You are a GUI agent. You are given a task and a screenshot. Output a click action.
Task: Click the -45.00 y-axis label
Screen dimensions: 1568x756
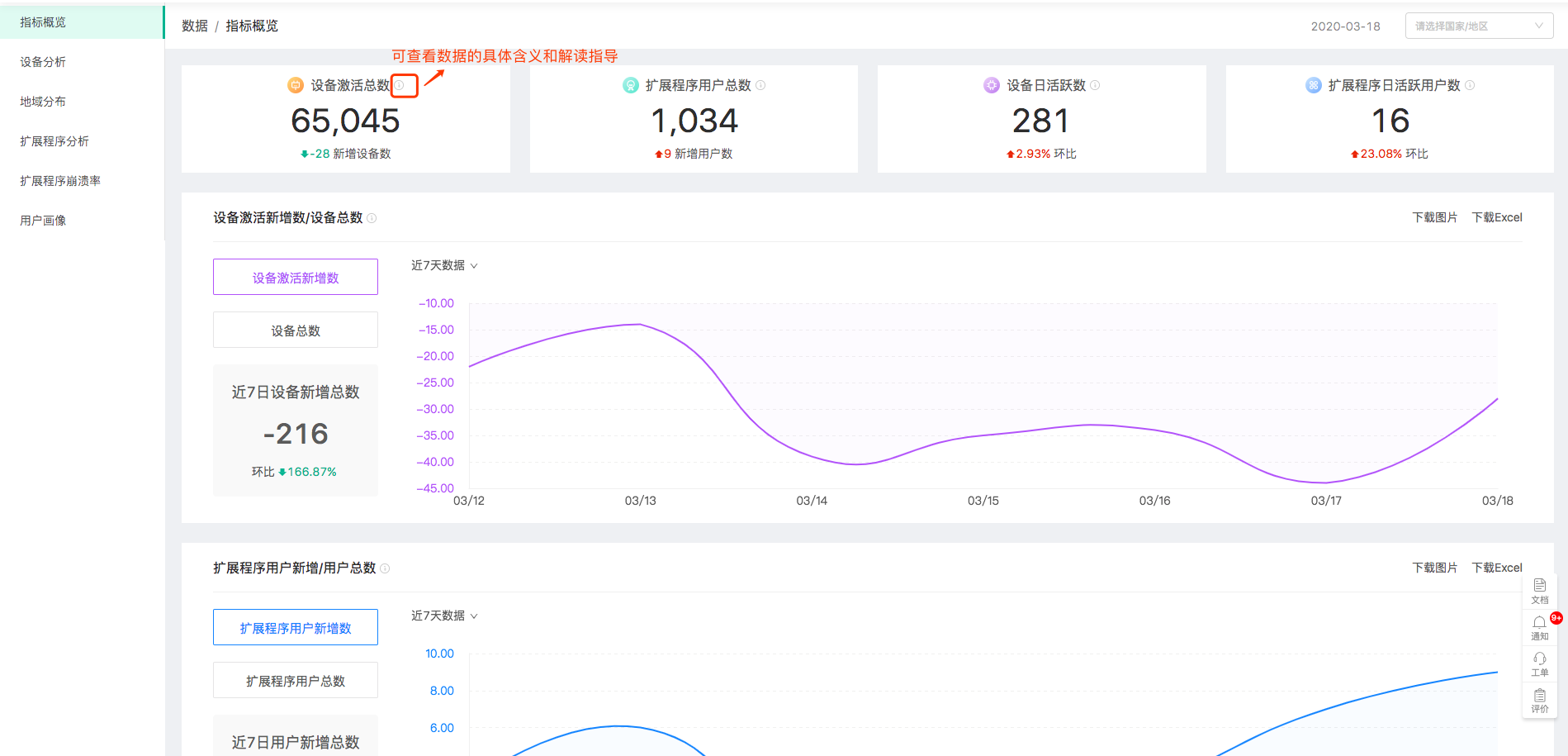(x=435, y=488)
